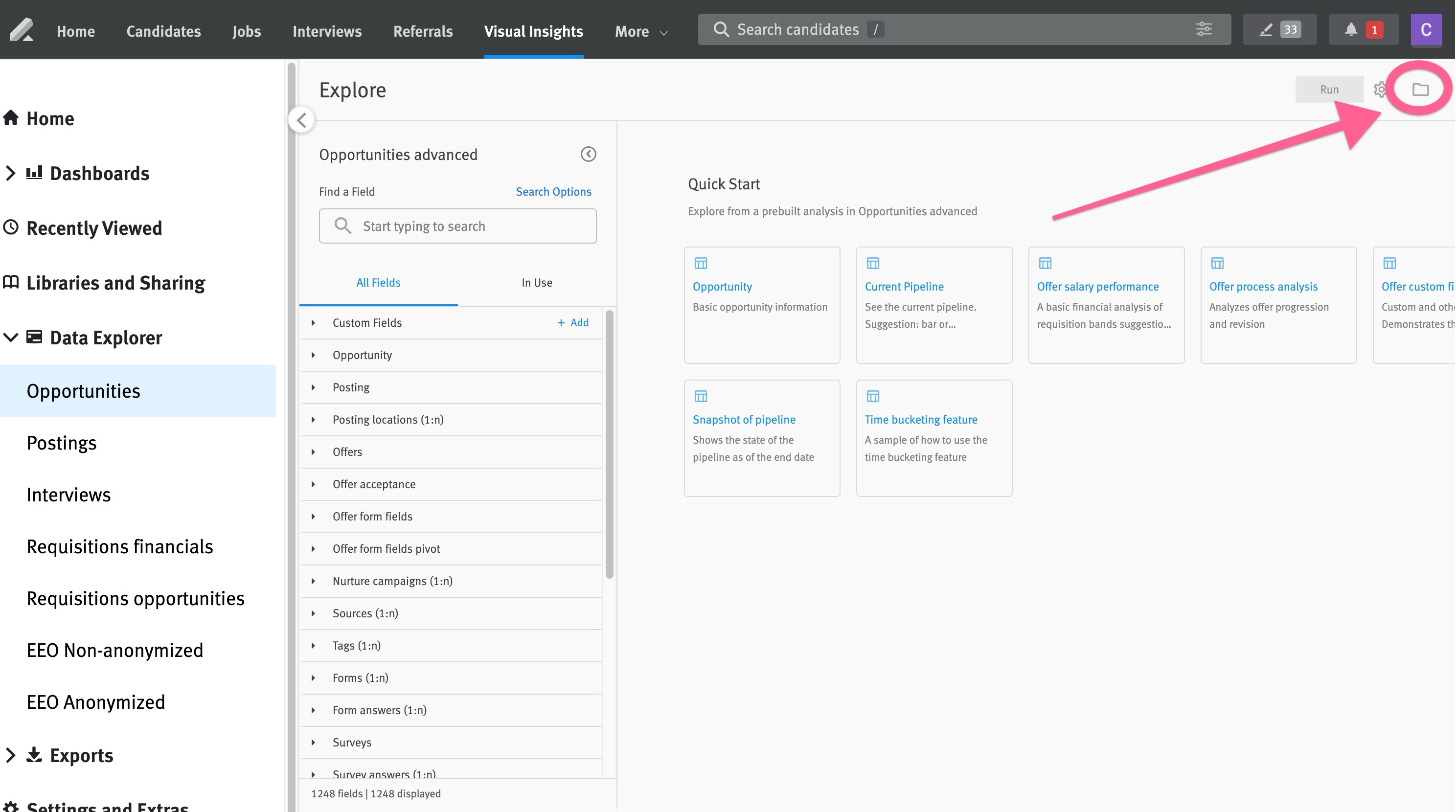Click the Run button
This screenshot has width=1456, height=812.
(x=1329, y=90)
